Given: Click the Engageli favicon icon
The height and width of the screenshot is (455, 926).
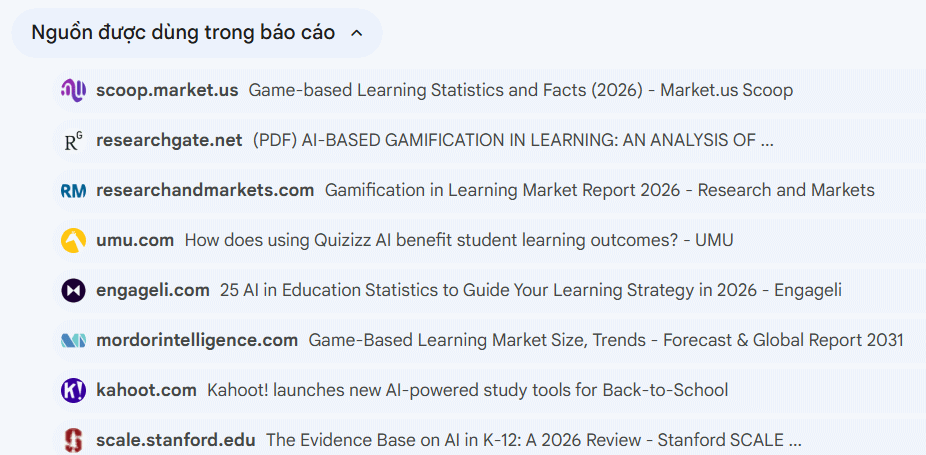Looking at the screenshot, I should (73, 290).
